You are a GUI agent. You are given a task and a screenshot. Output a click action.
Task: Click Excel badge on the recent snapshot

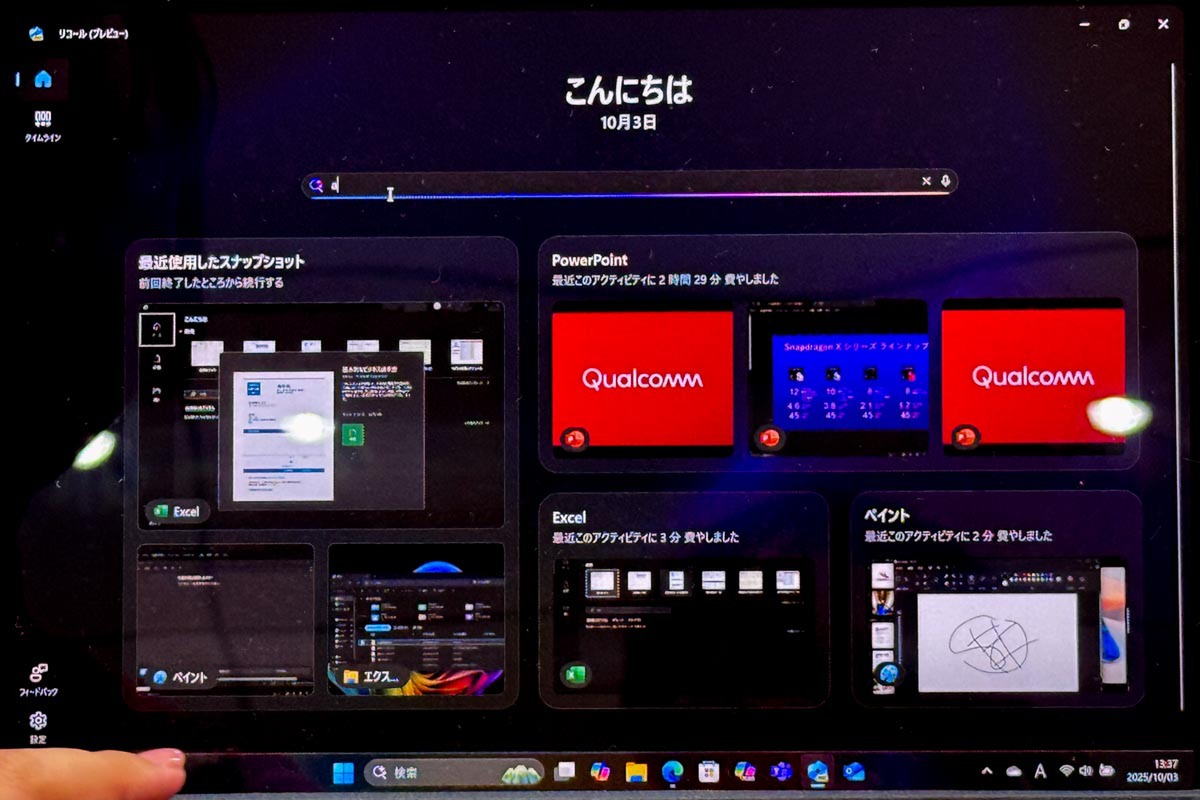[x=177, y=511]
